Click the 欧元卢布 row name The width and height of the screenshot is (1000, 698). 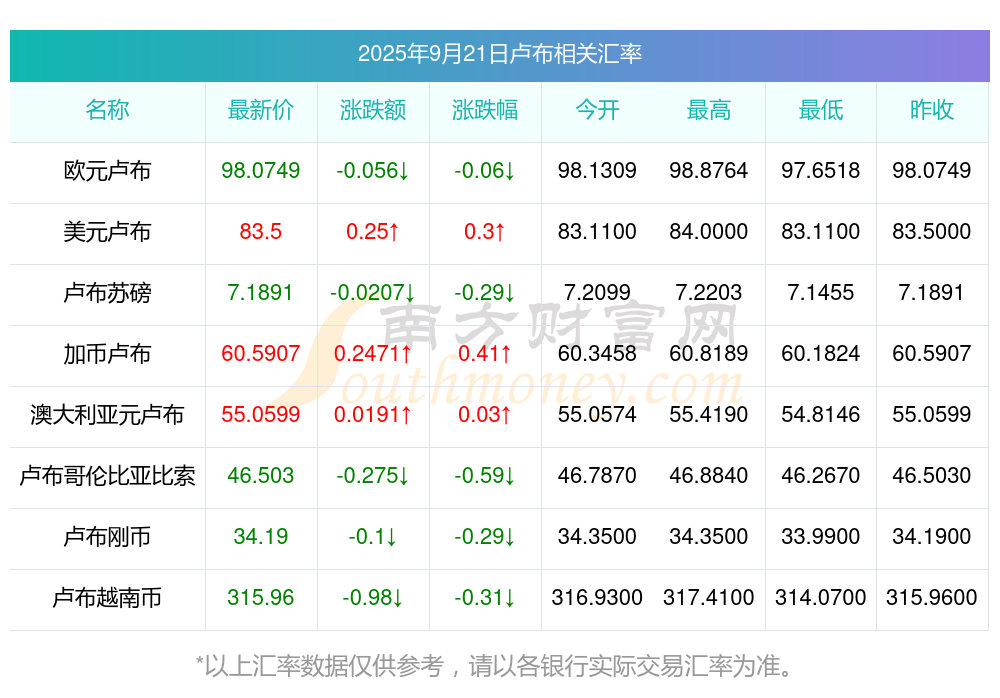tap(107, 171)
